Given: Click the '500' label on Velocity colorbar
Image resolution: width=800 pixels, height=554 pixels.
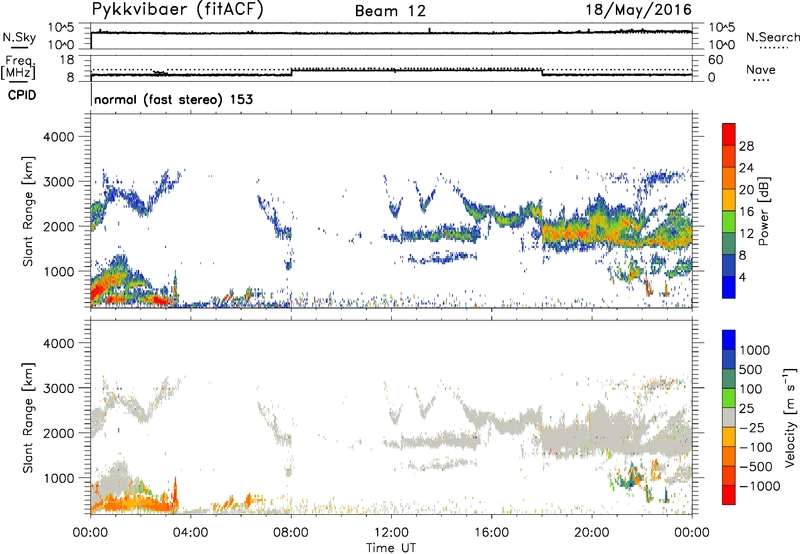Looking at the screenshot, I should pos(750,369).
